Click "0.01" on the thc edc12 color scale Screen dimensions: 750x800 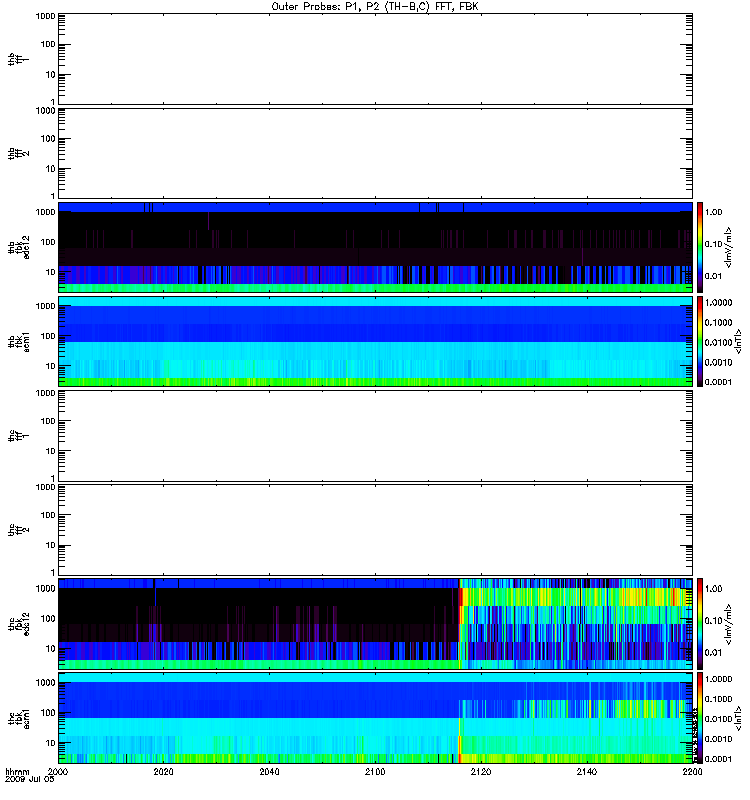[x=714, y=653]
